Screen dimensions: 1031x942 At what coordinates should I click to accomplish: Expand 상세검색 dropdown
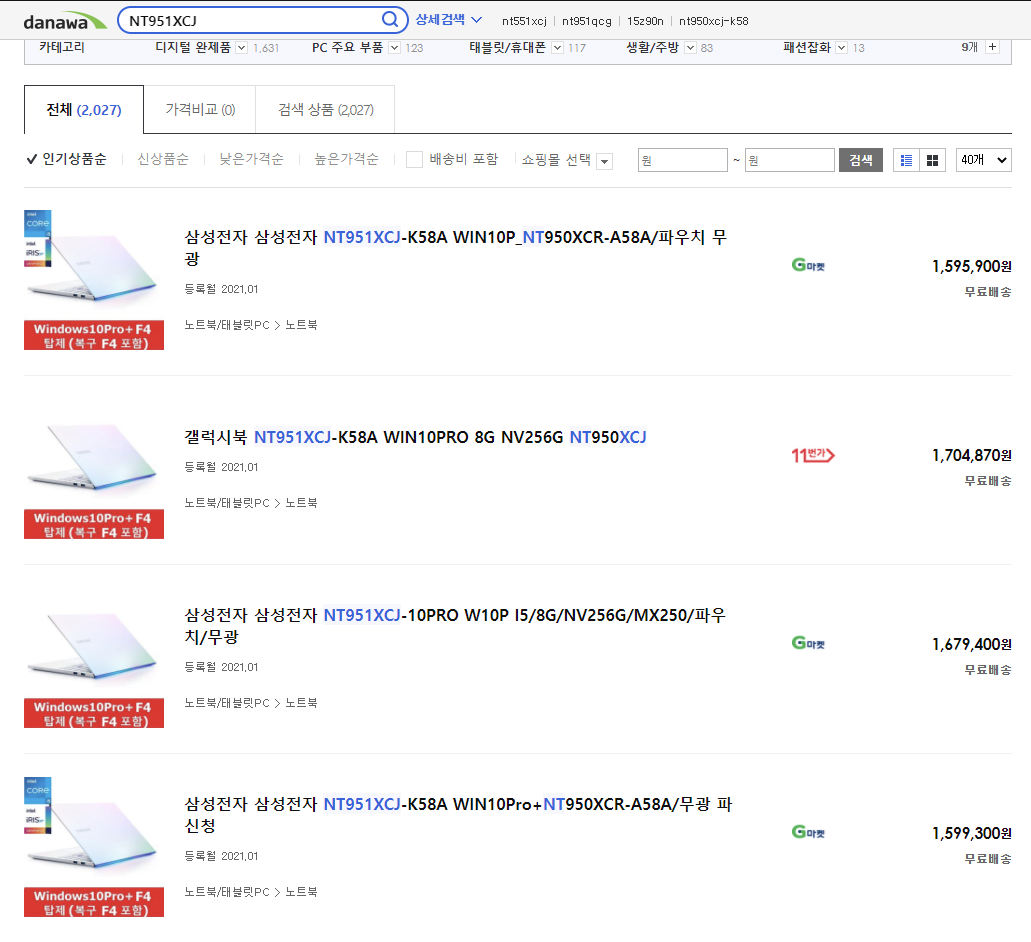(448, 20)
